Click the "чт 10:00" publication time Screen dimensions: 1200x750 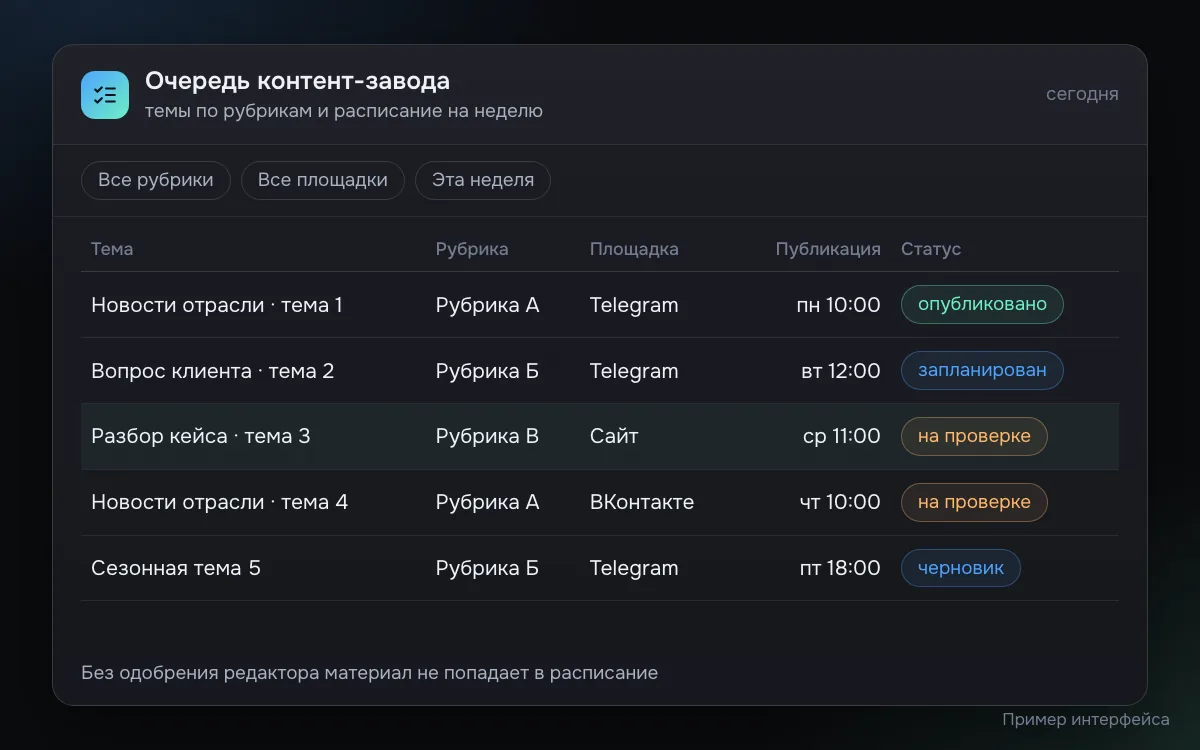840,502
